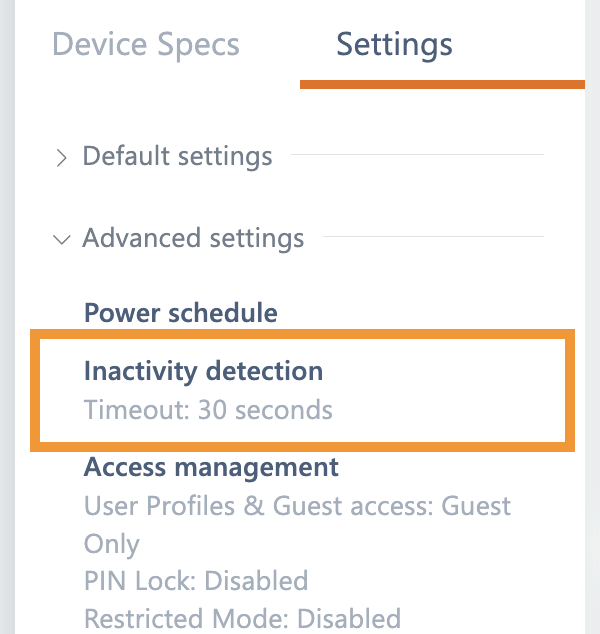Viewport: 600px width, 634px height.
Task: Click the word "Disabled" next to PIN Lock
Action: [252, 581]
